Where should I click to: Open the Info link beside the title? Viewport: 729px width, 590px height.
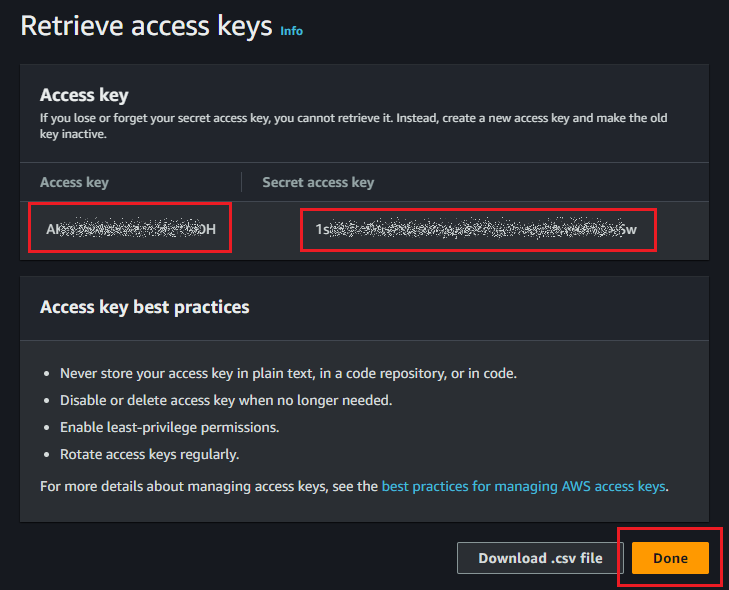pos(291,31)
